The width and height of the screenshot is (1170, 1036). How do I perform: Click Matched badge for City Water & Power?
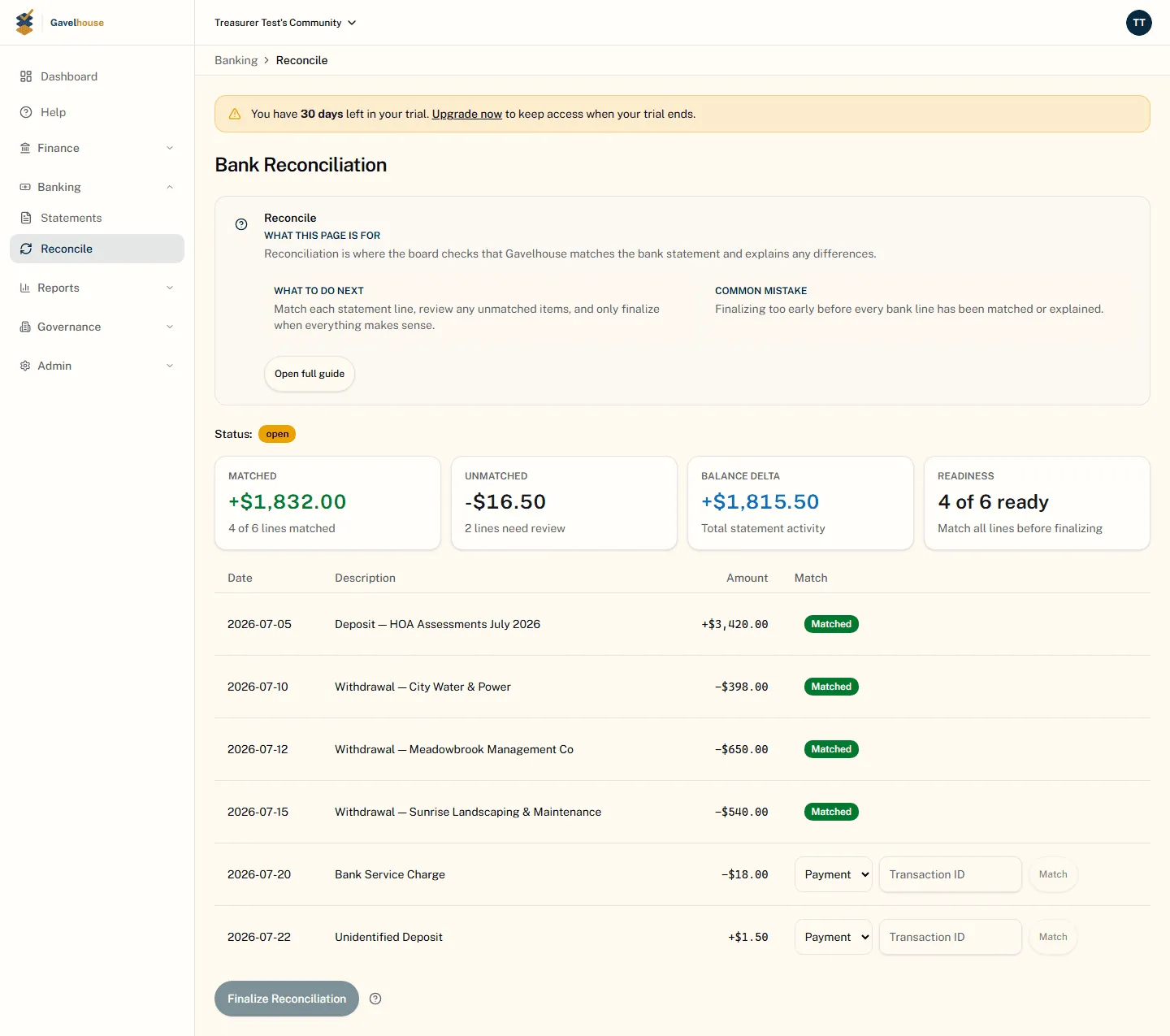pos(831,687)
